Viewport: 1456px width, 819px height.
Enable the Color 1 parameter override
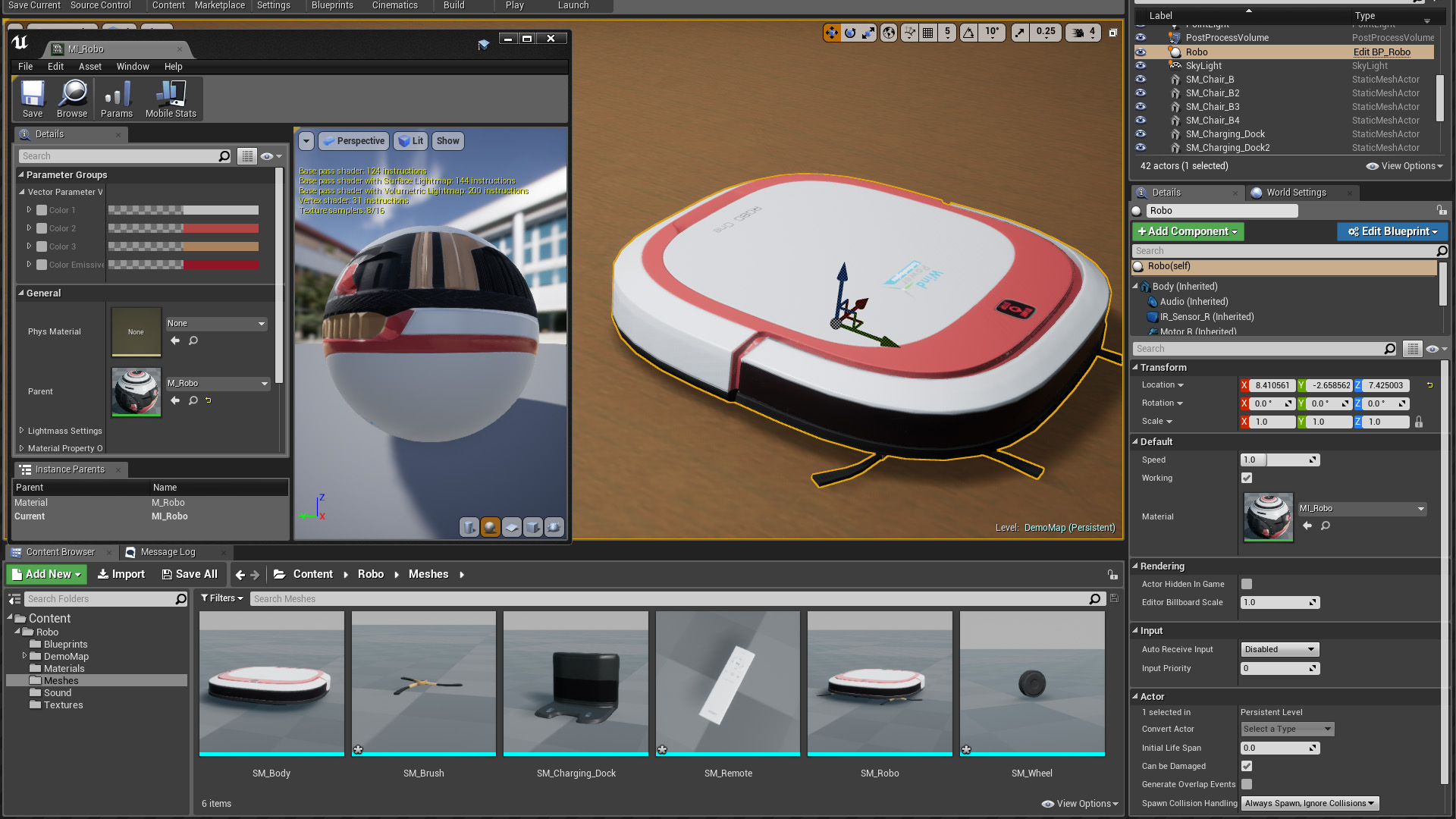click(x=42, y=210)
